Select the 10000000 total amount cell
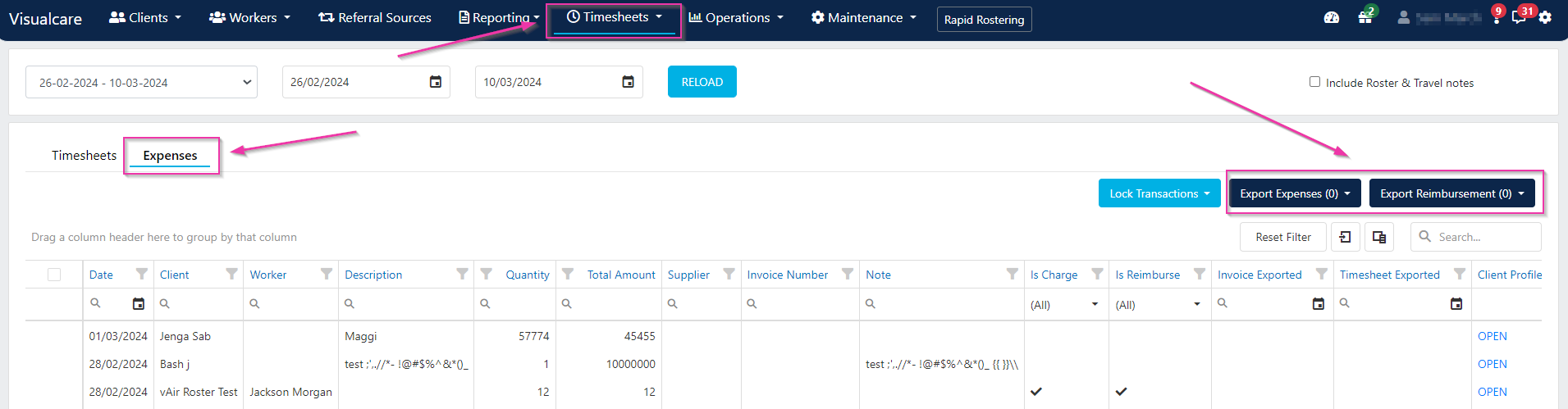1568x409 pixels. (x=609, y=364)
